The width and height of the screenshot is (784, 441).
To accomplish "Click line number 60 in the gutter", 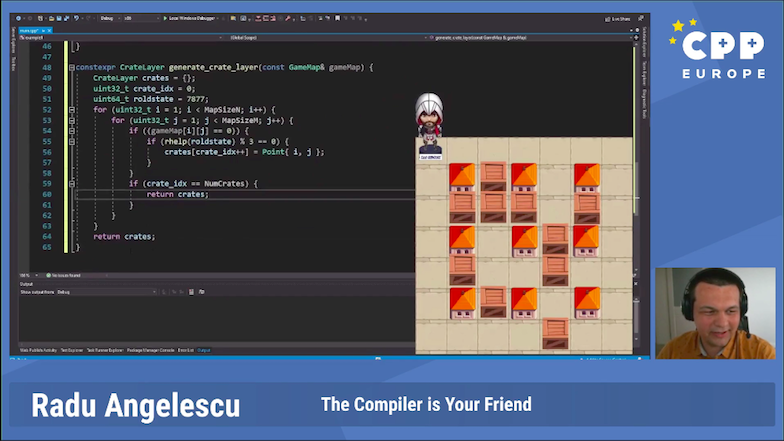I will 46,194.
